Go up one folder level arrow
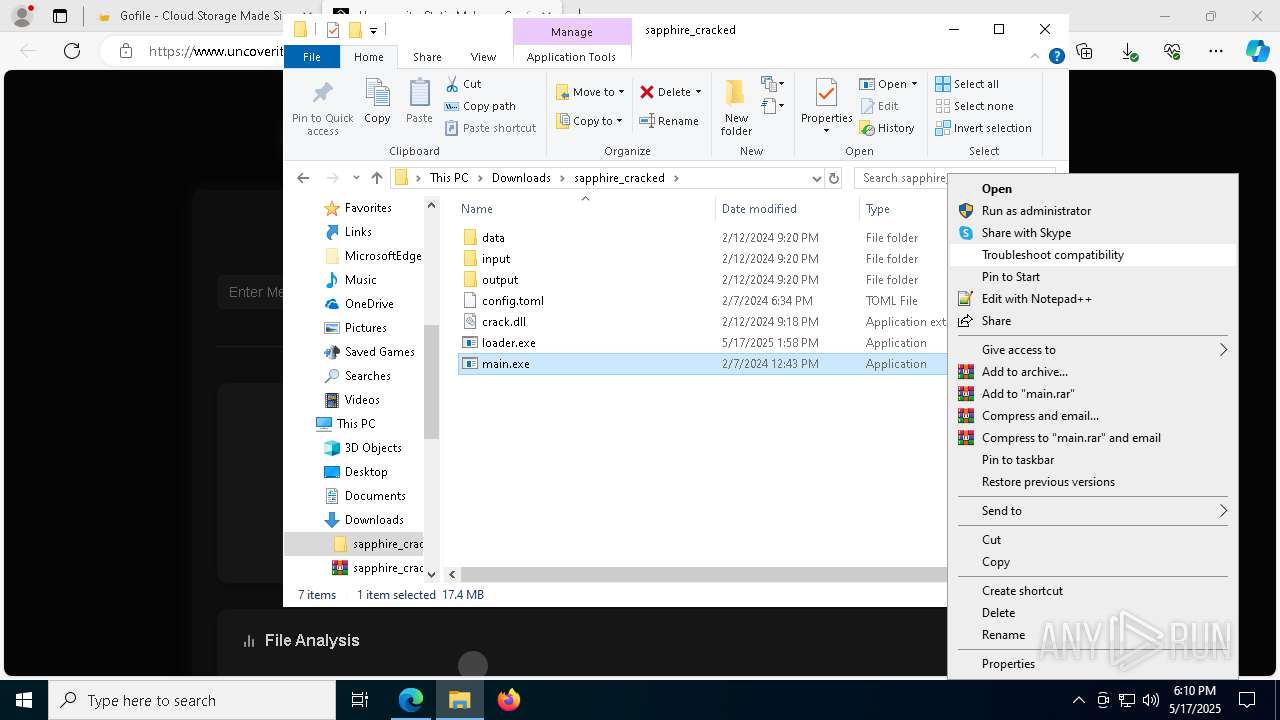Screen dimensions: 1280x720 click(376, 178)
